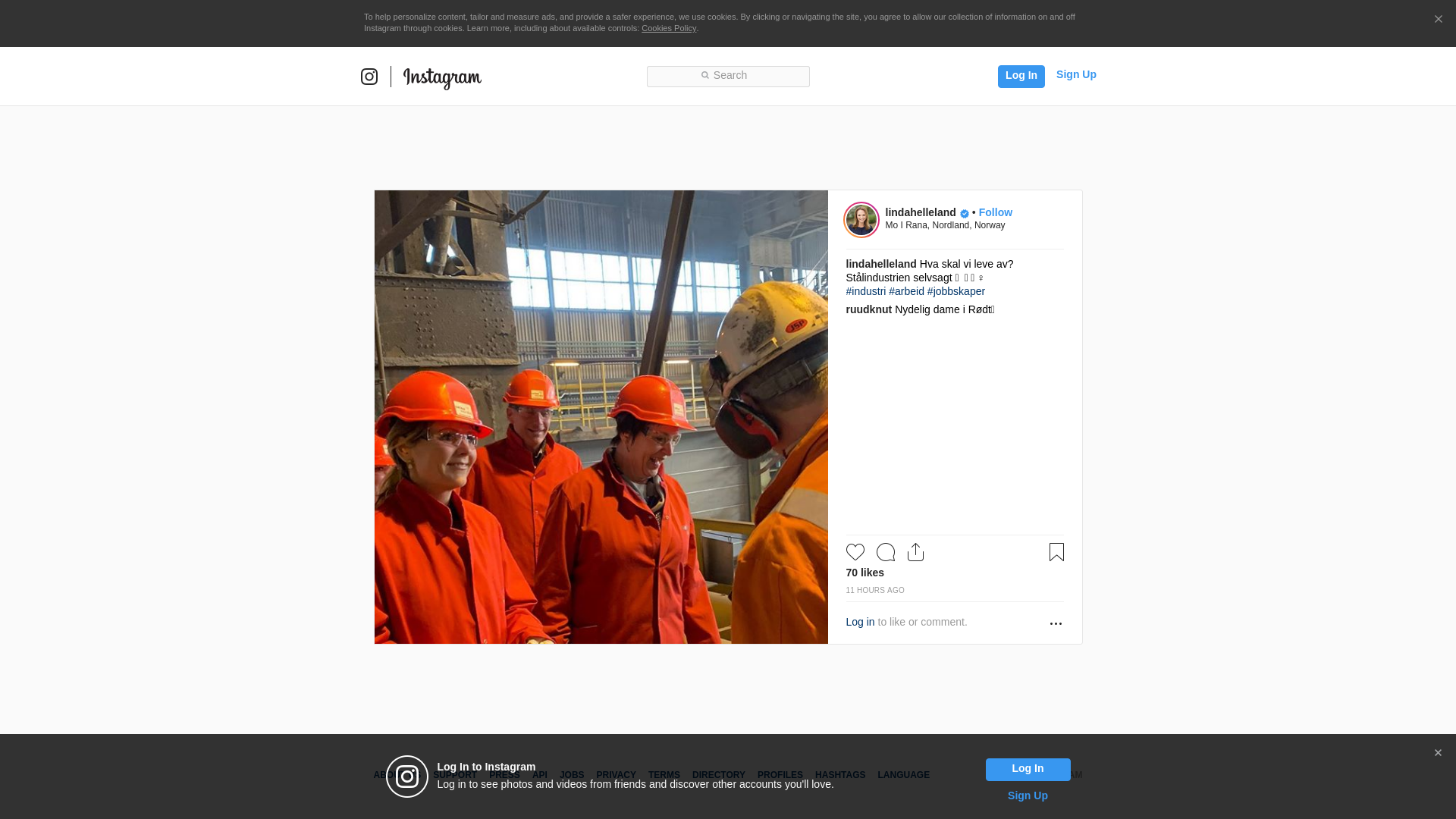This screenshot has height=819, width=1456.
Task: Click the heart like icon
Action: [x=855, y=552]
